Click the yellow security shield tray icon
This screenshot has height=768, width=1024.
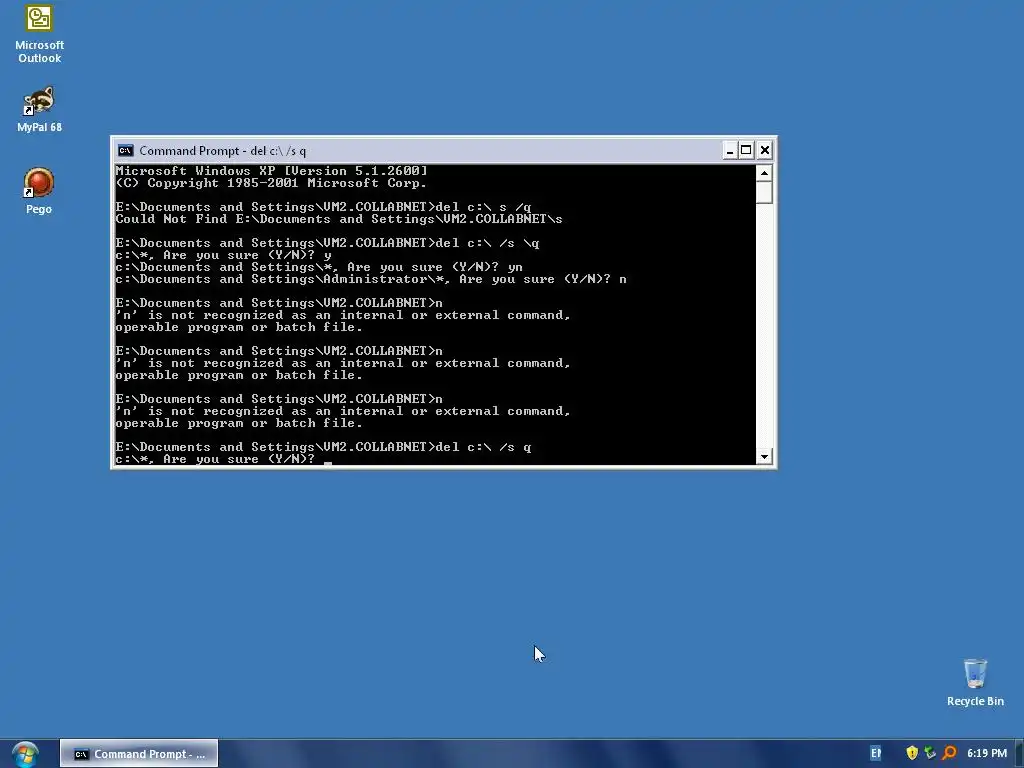point(912,753)
